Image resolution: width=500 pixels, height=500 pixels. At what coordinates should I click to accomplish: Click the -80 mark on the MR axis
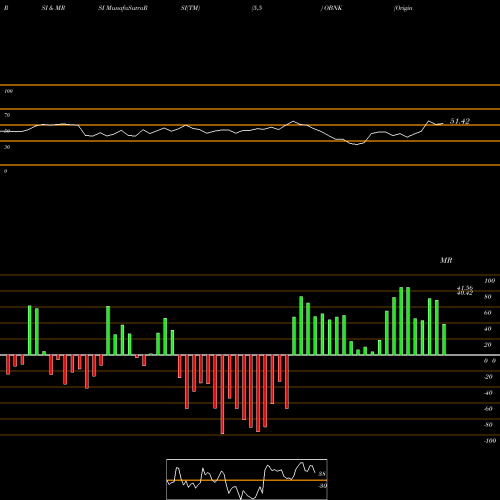pos(488,425)
